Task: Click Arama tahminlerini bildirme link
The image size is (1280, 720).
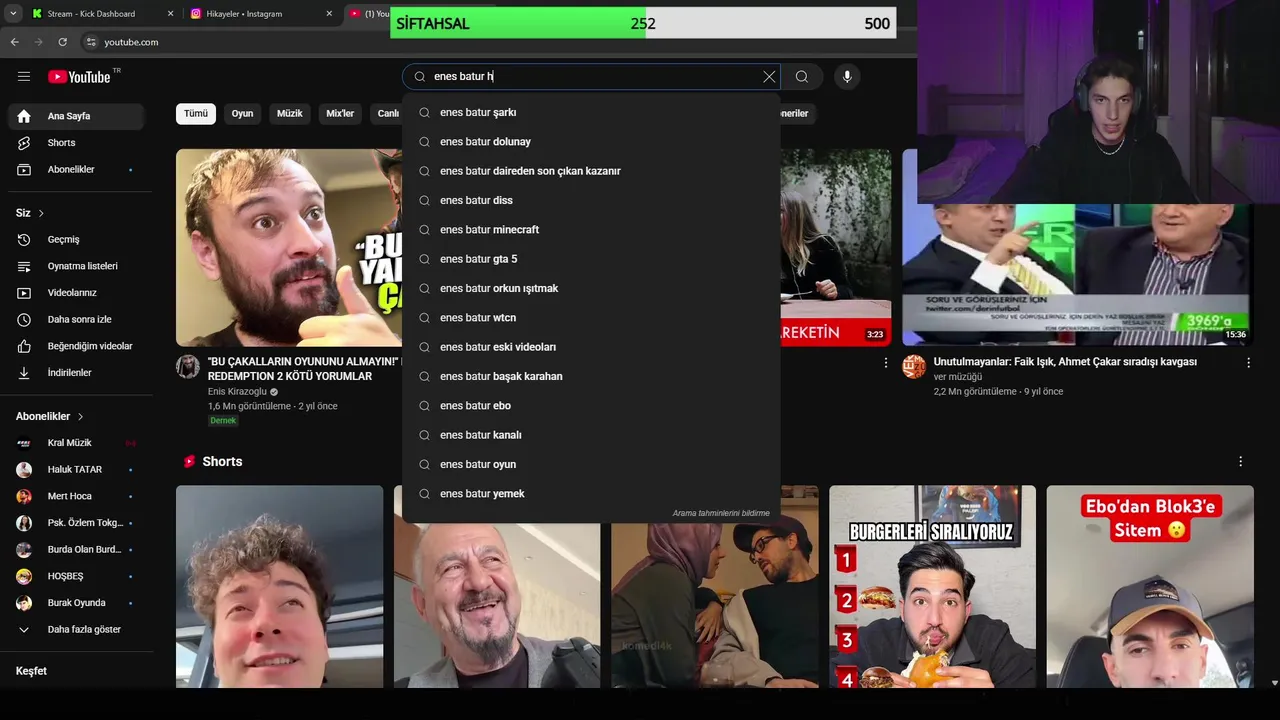Action: click(721, 513)
